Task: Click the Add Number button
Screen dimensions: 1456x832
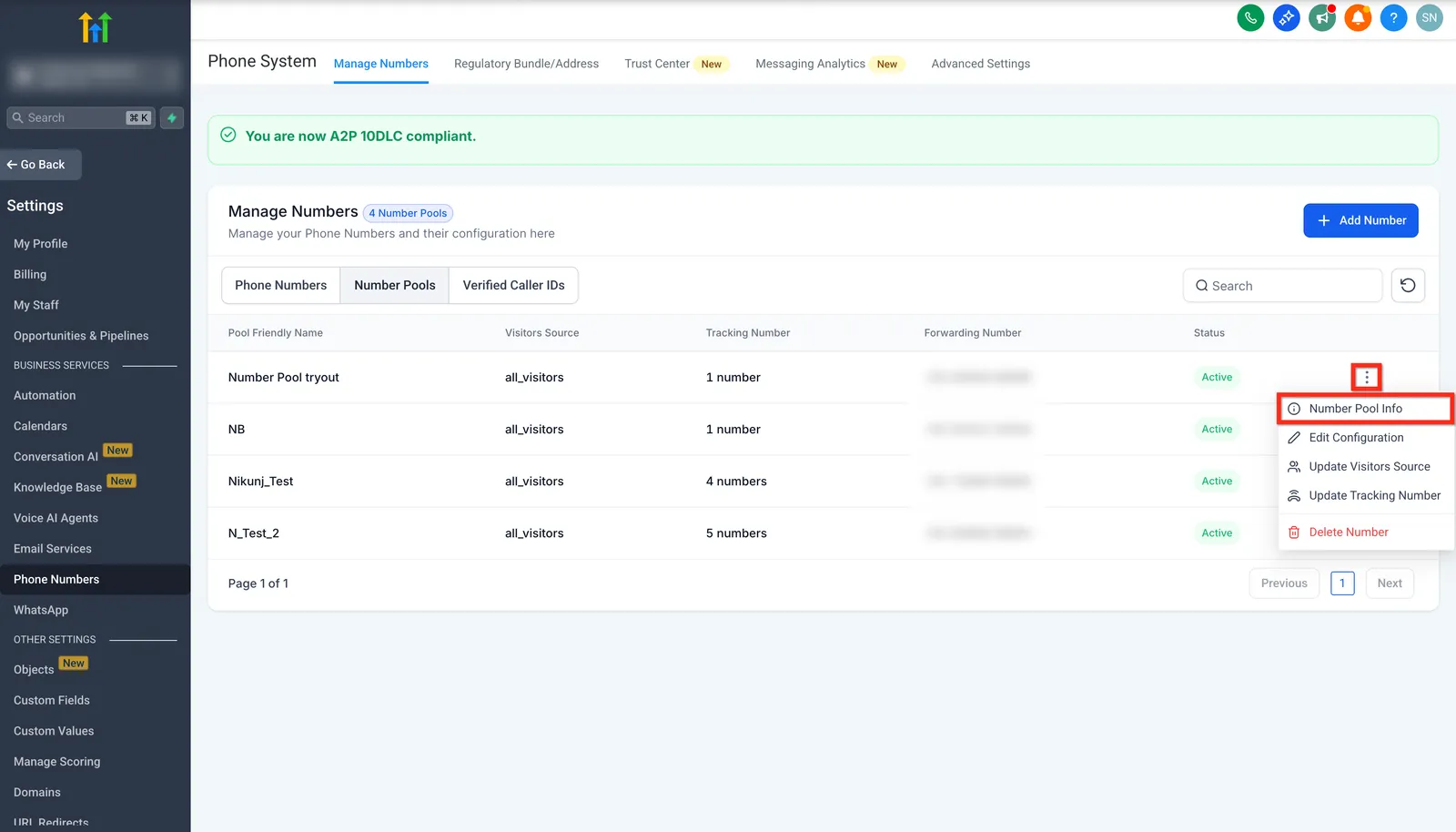Action: [1360, 220]
